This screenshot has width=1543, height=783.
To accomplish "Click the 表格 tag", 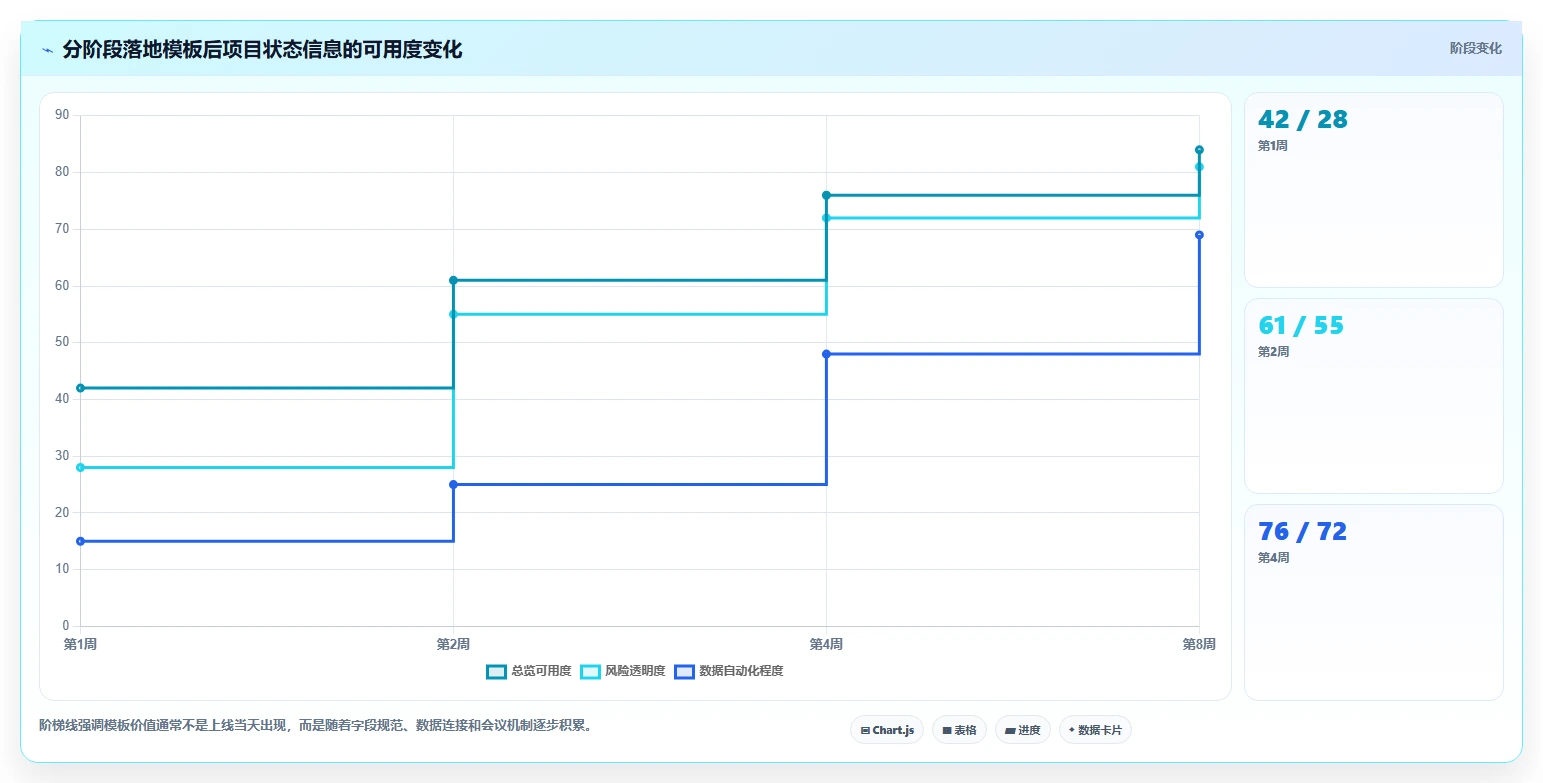I will 959,730.
